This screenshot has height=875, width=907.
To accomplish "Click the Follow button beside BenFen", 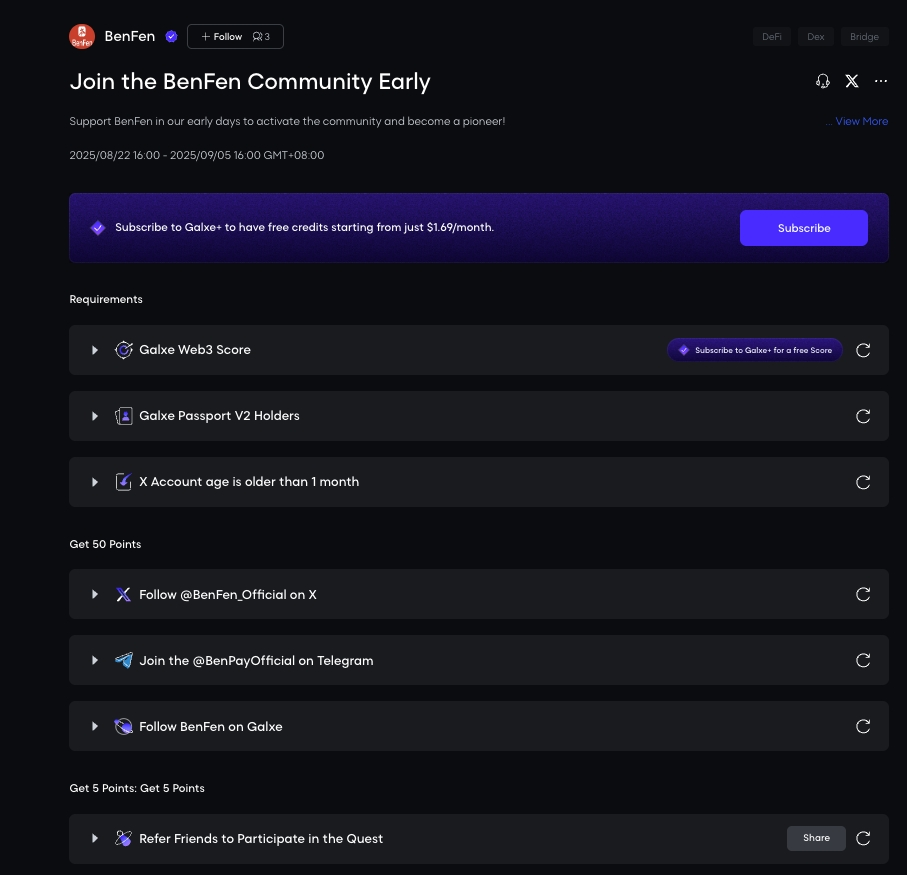I will click(x=222, y=37).
